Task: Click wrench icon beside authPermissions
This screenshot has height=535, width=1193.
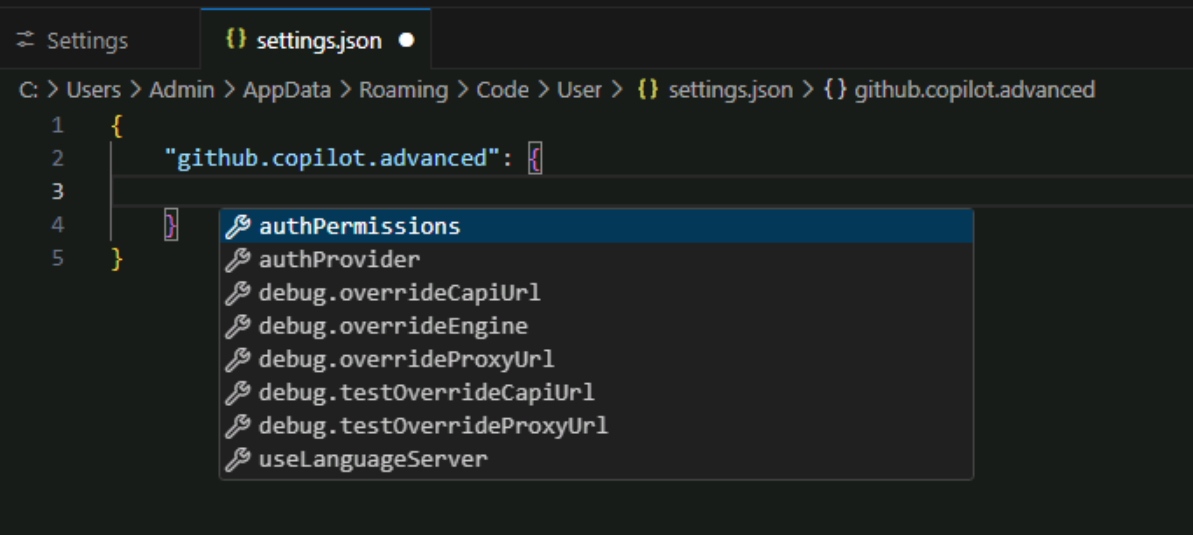Action: click(238, 227)
